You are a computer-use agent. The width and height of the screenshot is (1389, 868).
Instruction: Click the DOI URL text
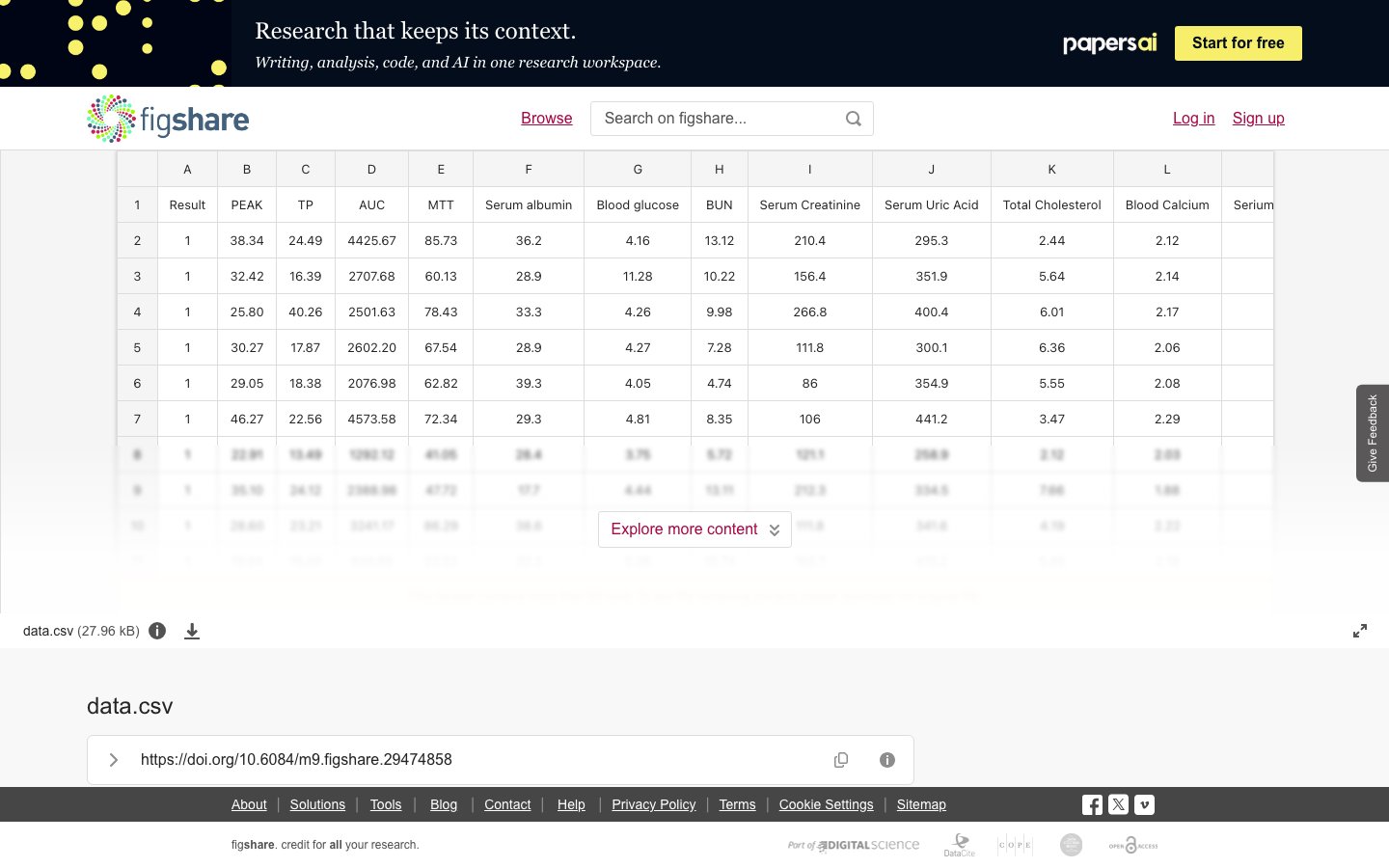coord(296,760)
